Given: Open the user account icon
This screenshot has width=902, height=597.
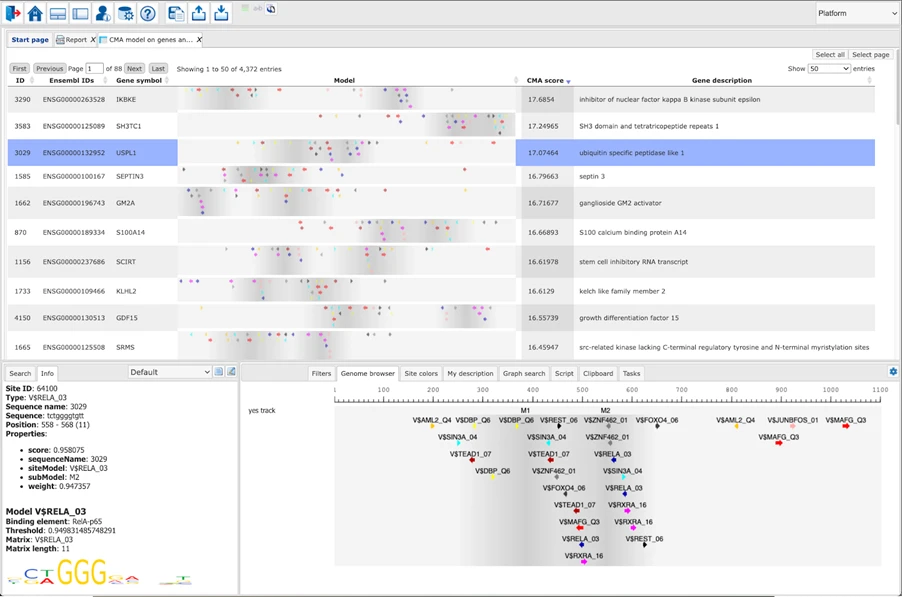Looking at the screenshot, I should tap(102, 12).
